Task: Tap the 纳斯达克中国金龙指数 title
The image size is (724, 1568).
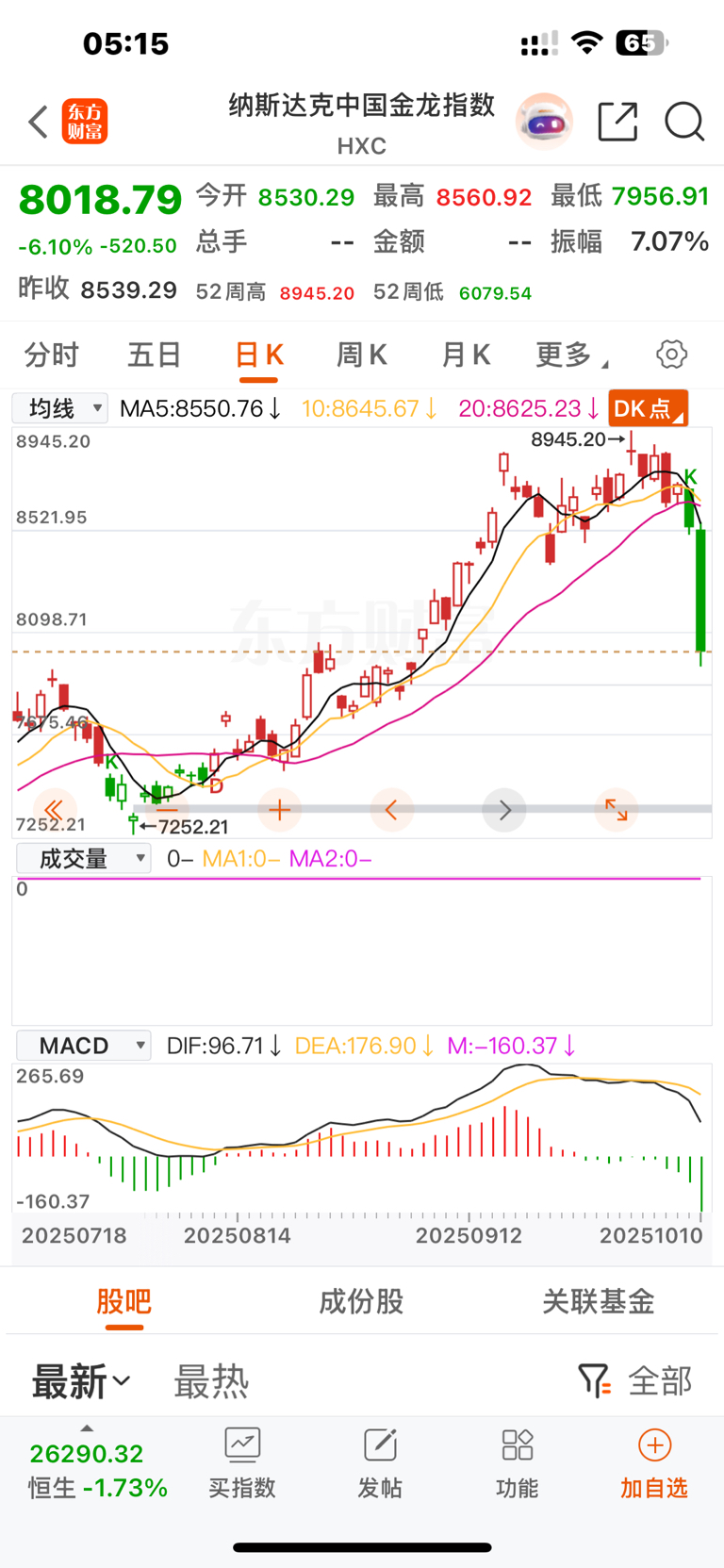Action: 362,105
